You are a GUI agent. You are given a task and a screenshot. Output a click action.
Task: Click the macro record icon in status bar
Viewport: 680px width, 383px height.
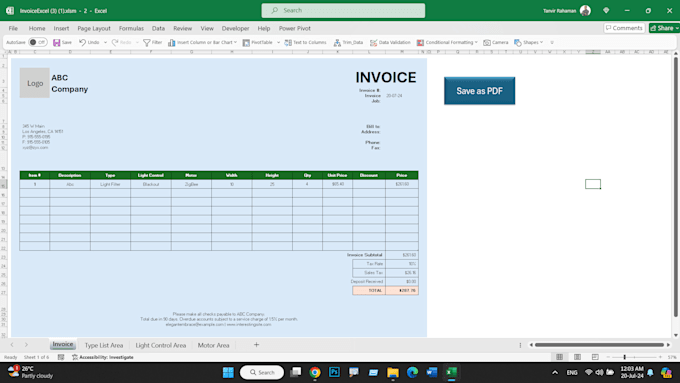pyautogui.click(x=61, y=357)
